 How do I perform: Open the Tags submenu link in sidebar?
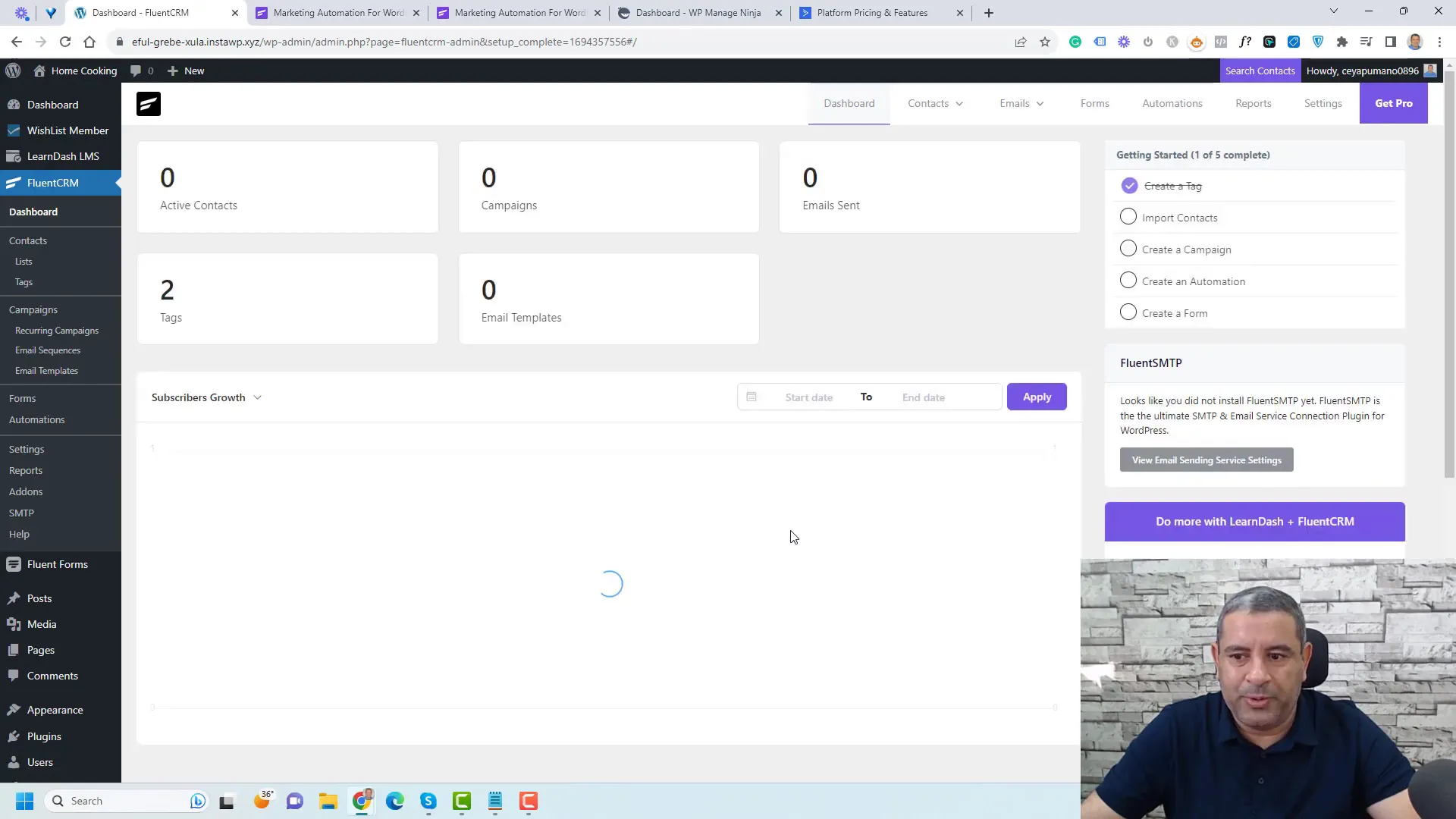tap(24, 282)
